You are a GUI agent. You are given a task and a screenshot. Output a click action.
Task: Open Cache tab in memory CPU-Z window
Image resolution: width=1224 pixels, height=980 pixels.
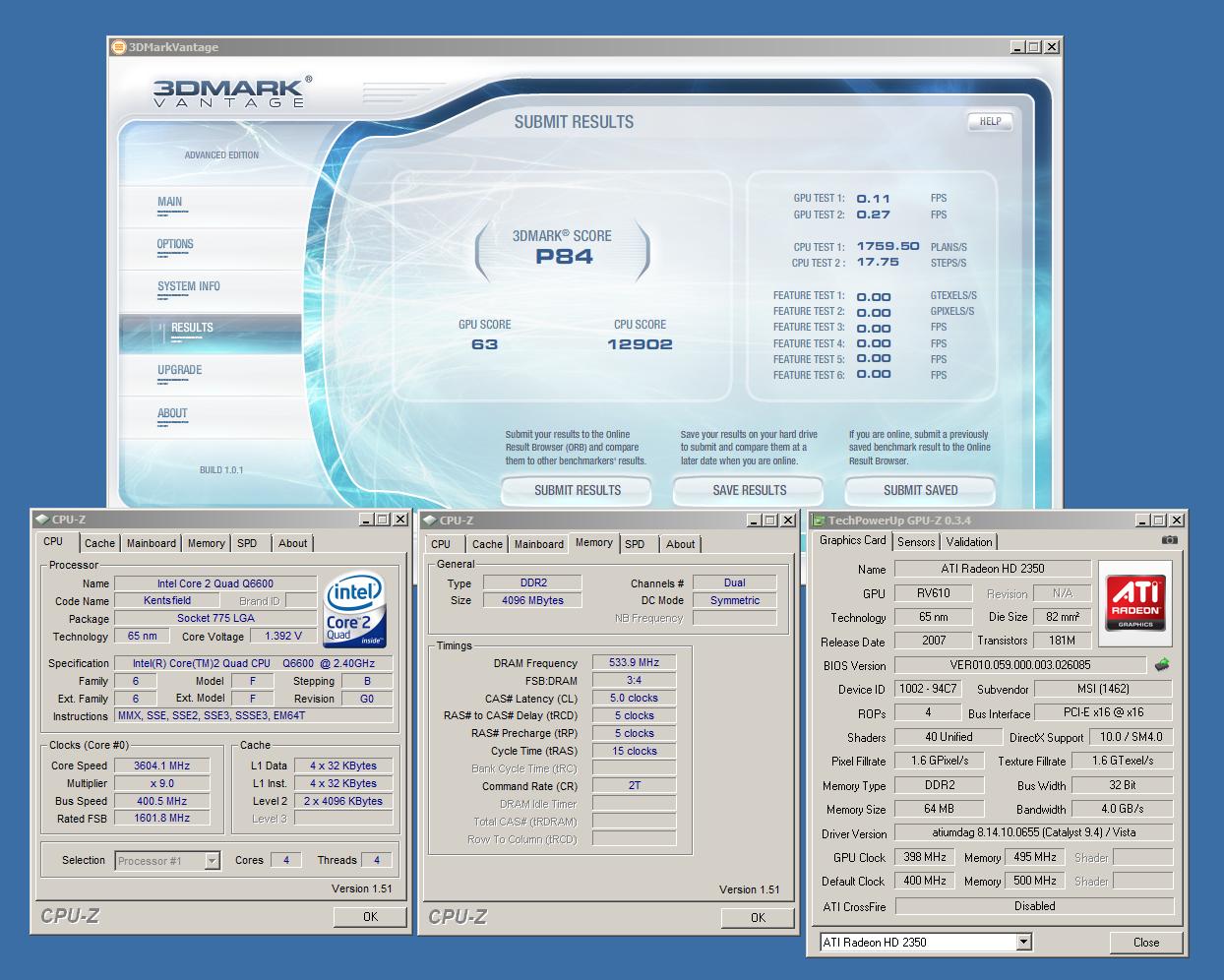(x=487, y=544)
